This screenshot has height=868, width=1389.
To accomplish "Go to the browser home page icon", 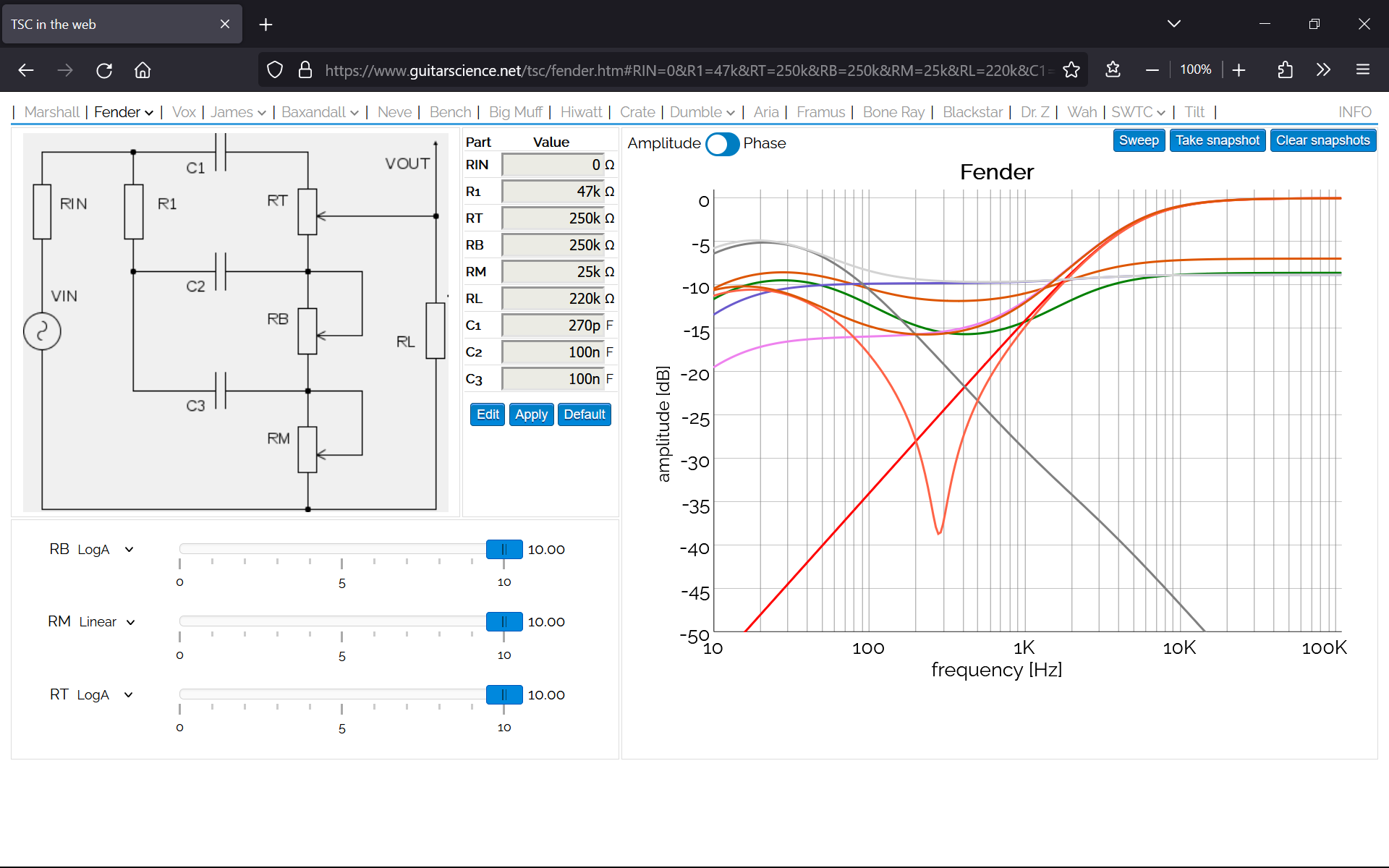I will 143,70.
